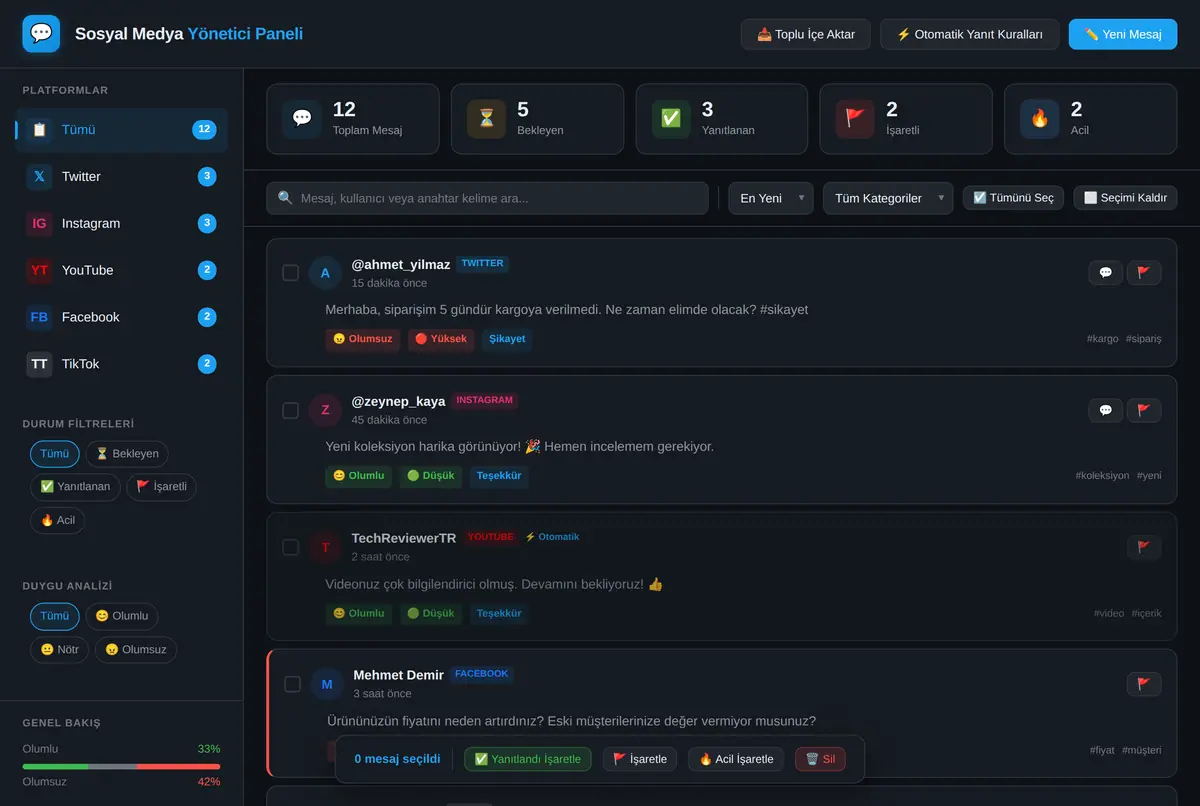
Task: Open the Instagram platform filter
Action: point(121,224)
